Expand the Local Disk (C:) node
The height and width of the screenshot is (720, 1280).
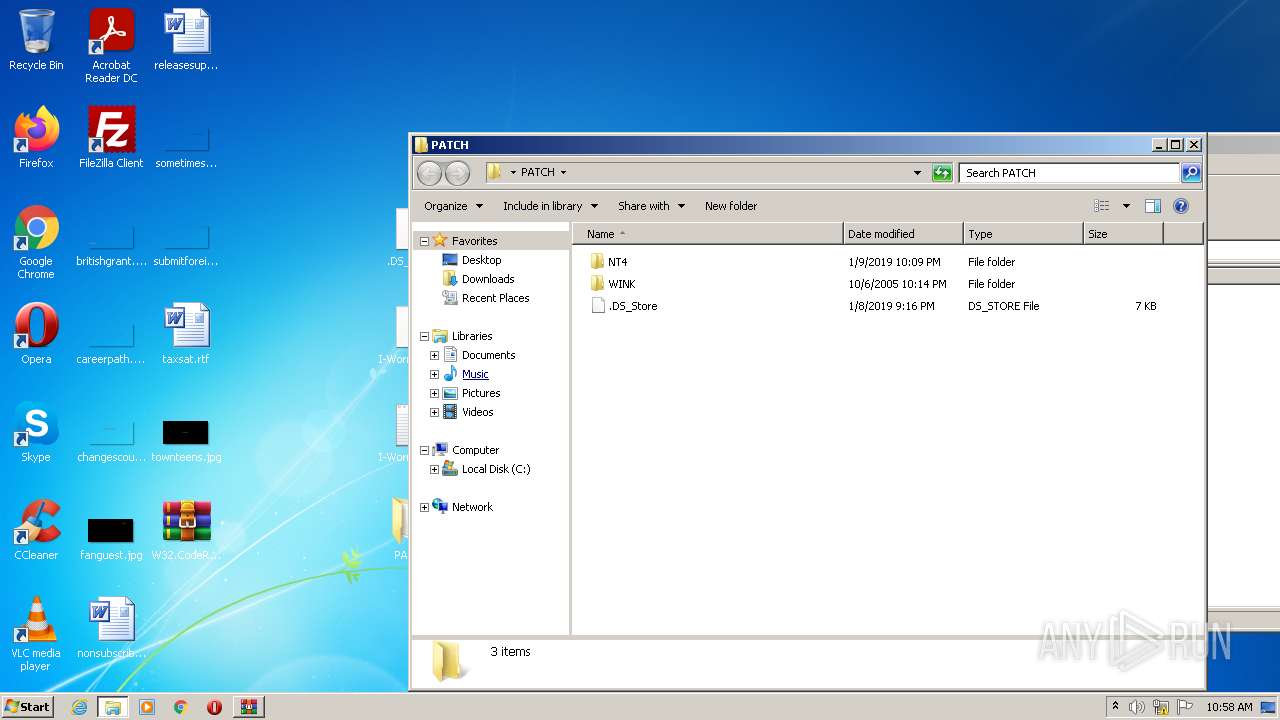coord(435,470)
